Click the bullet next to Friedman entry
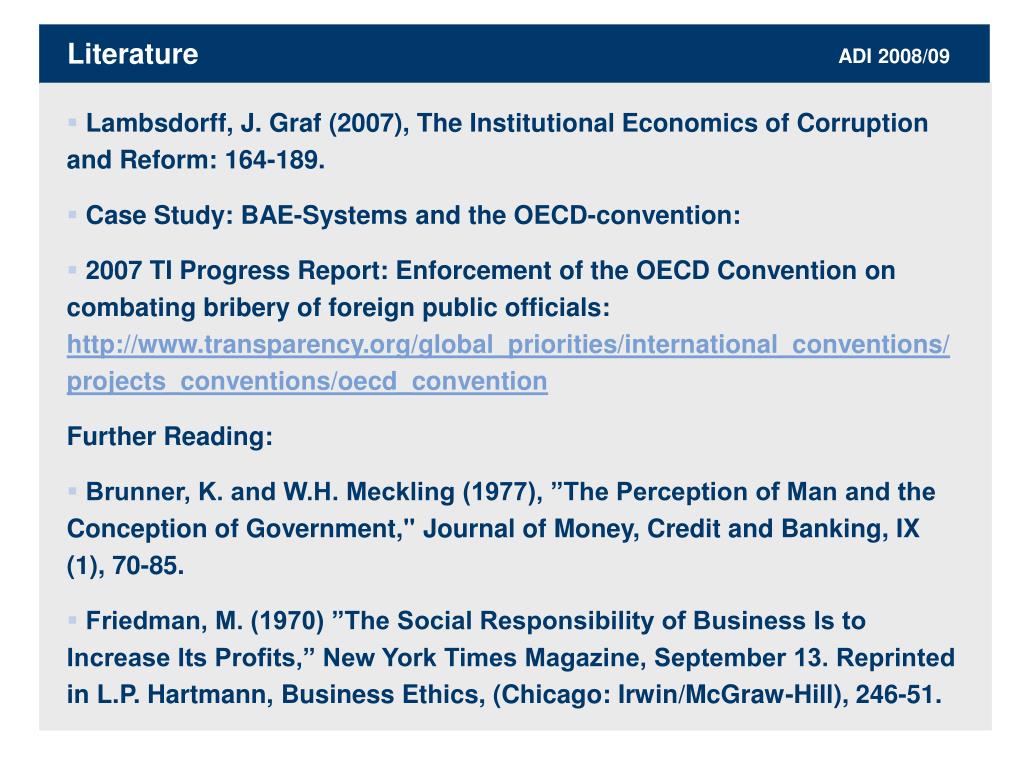The image size is (1024, 768). pyautogui.click(x=72, y=619)
